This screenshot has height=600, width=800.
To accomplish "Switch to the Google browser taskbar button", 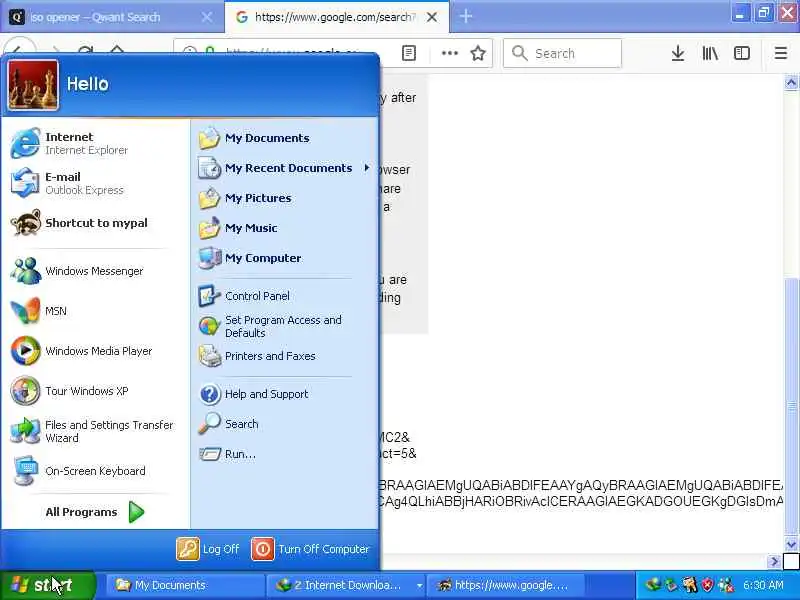I will (505, 585).
